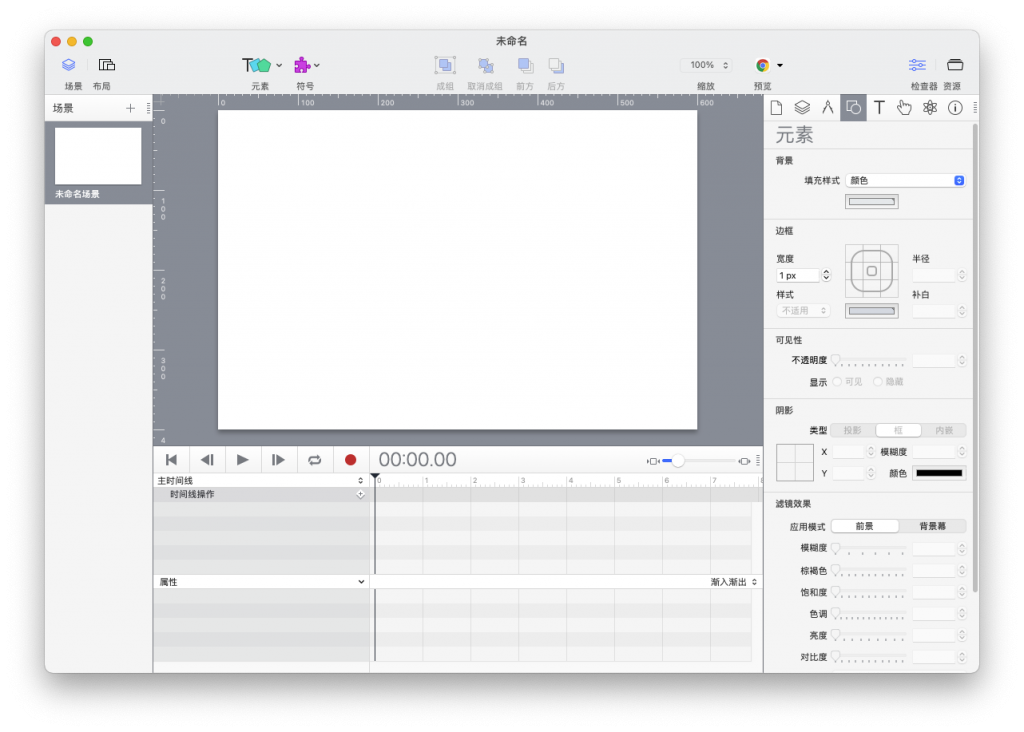
Task: Open the preview browser dropdown arrow
Action: (x=780, y=65)
